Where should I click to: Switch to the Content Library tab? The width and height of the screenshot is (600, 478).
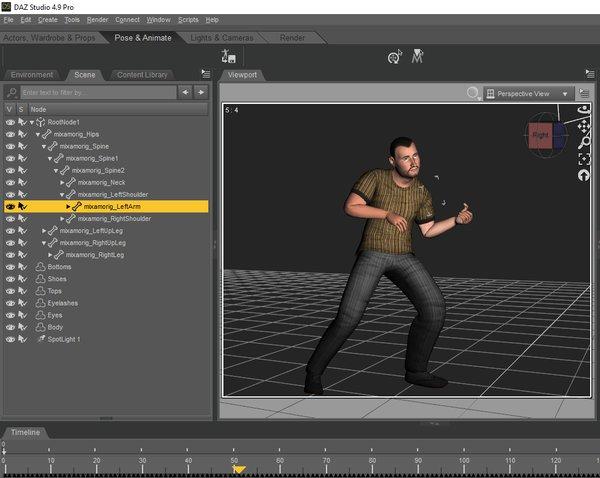point(143,75)
